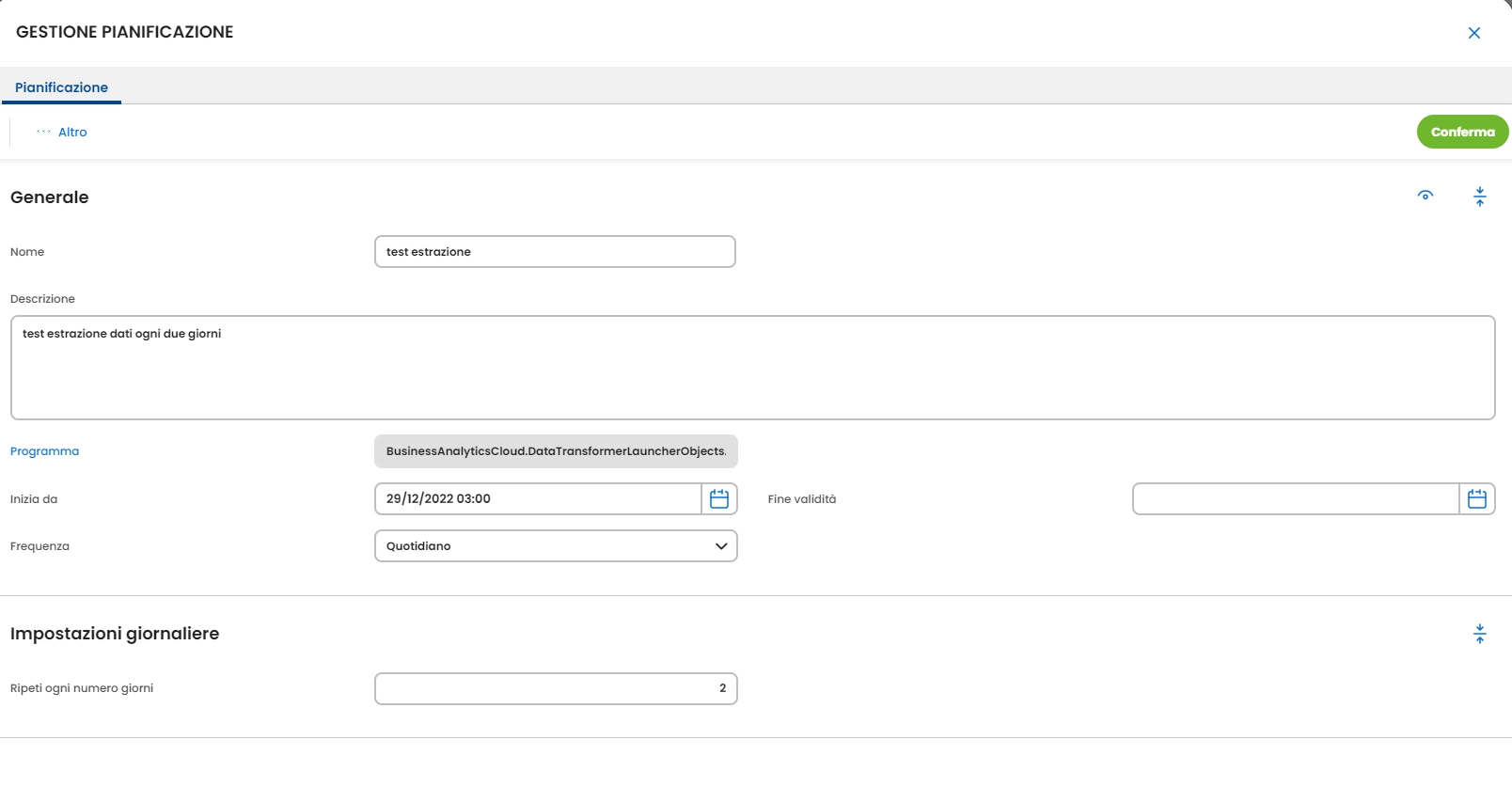Click the Frequenza field label

tap(39, 546)
